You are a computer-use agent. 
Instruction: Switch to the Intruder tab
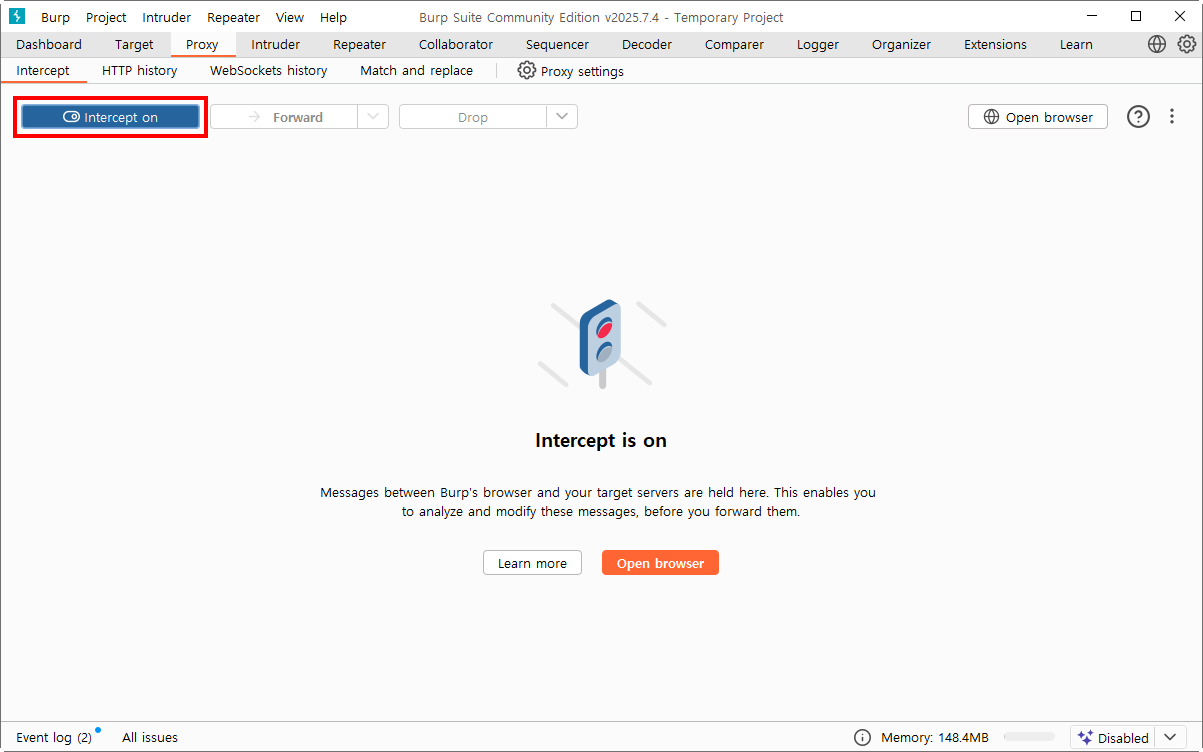point(276,44)
